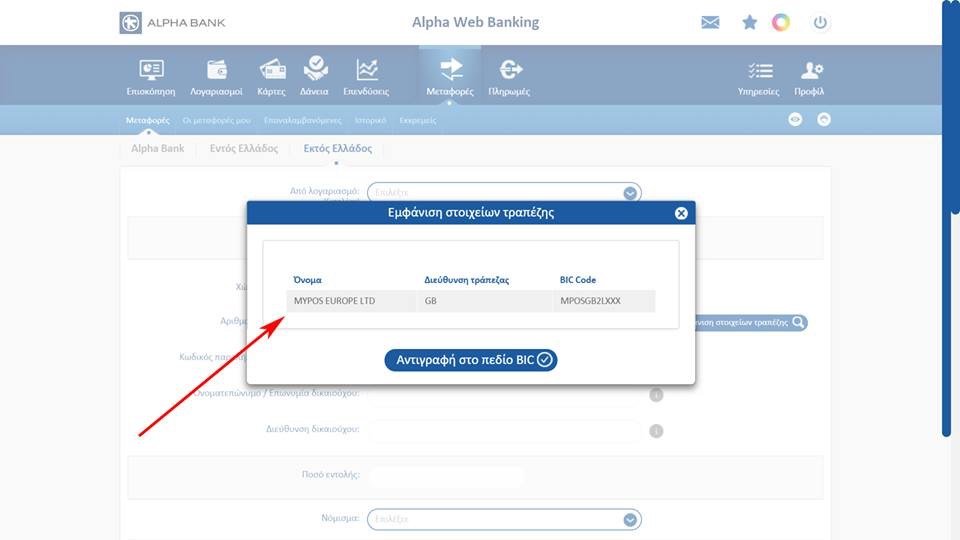Open Μεταφορές transfers section
960x540 pixels.
(450, 77)
